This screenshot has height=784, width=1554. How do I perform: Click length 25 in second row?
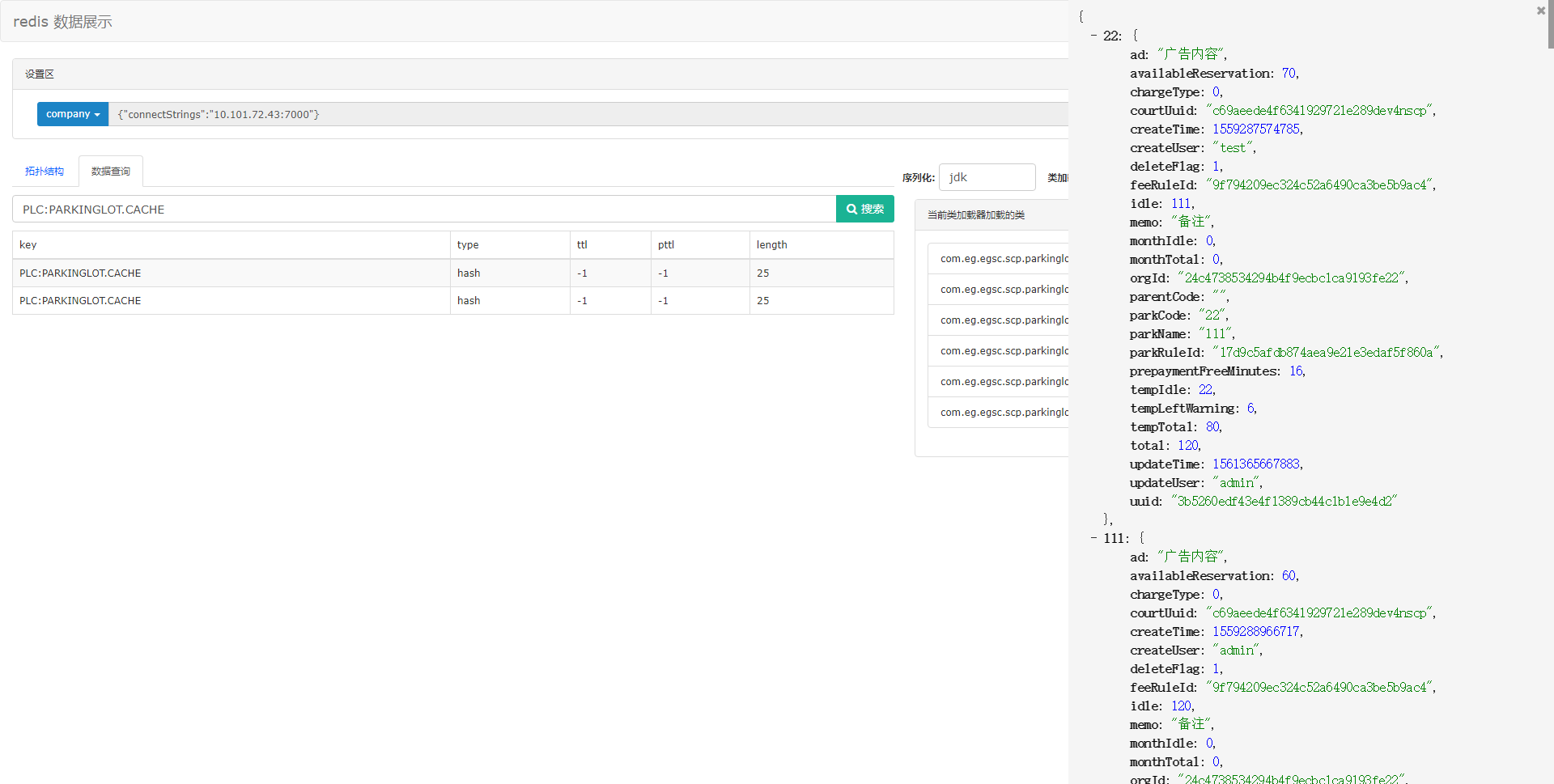click(763, 301)
